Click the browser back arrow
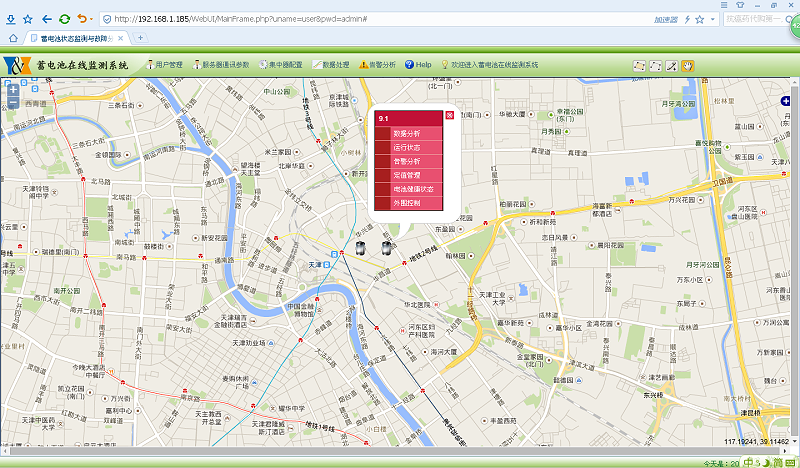Image resolution: width=800 pixels, height=468 pixels. tap(46, 18)
